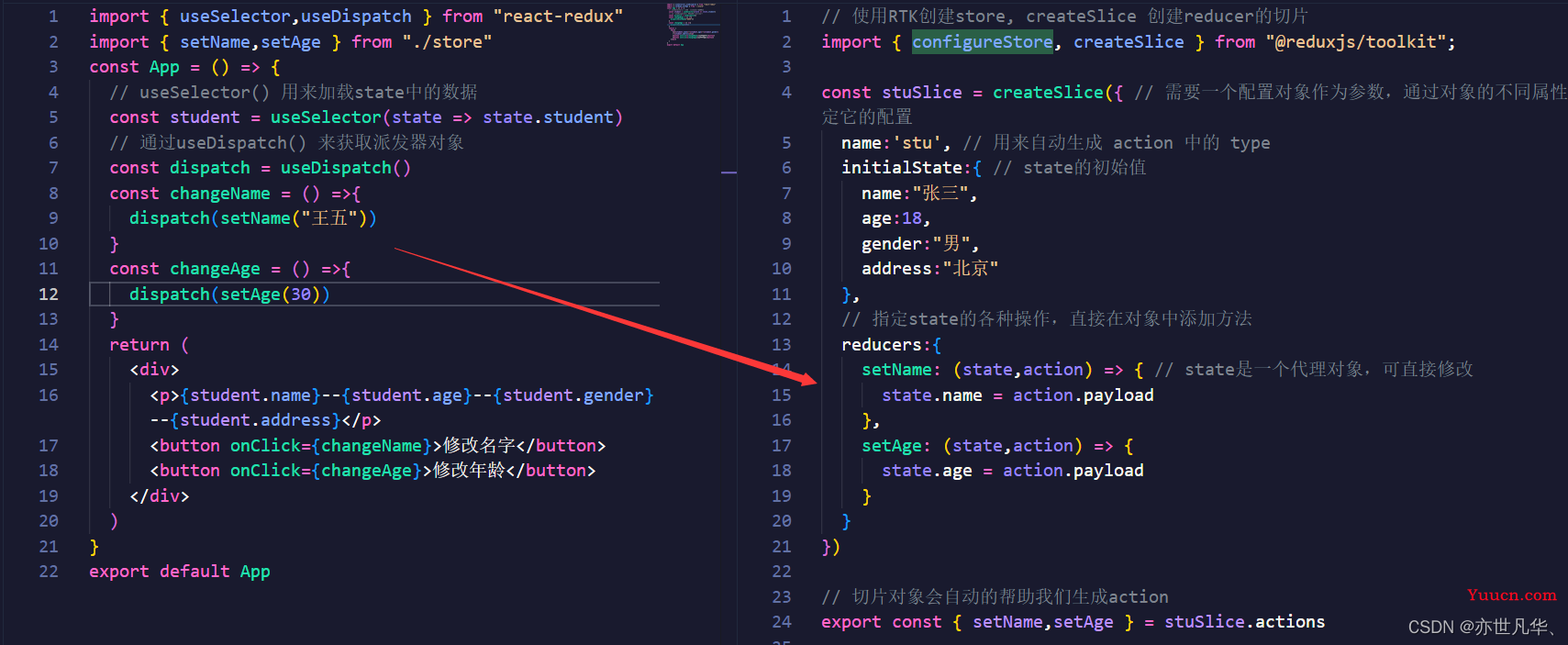Click createSlice in the right line 2 import

click(1129, 42)
